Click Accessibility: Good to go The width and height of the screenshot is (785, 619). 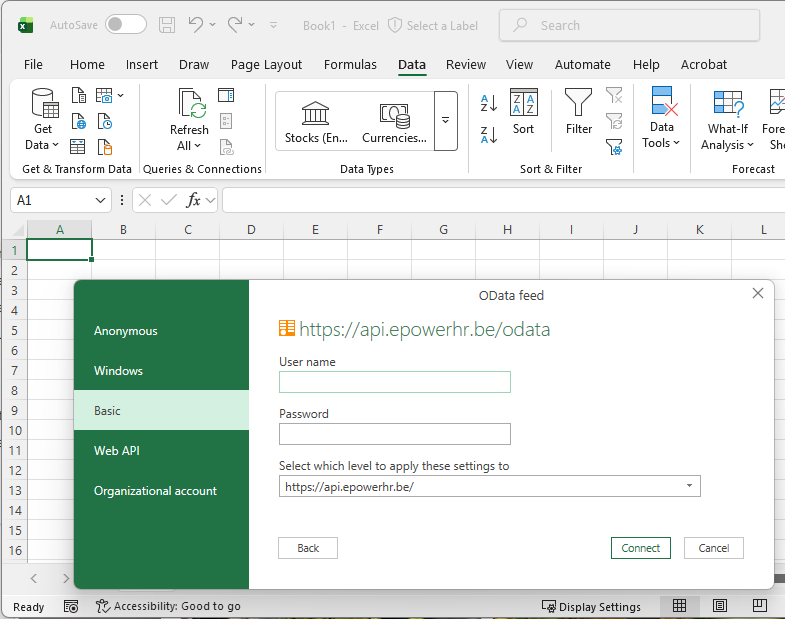click(168, 606)
